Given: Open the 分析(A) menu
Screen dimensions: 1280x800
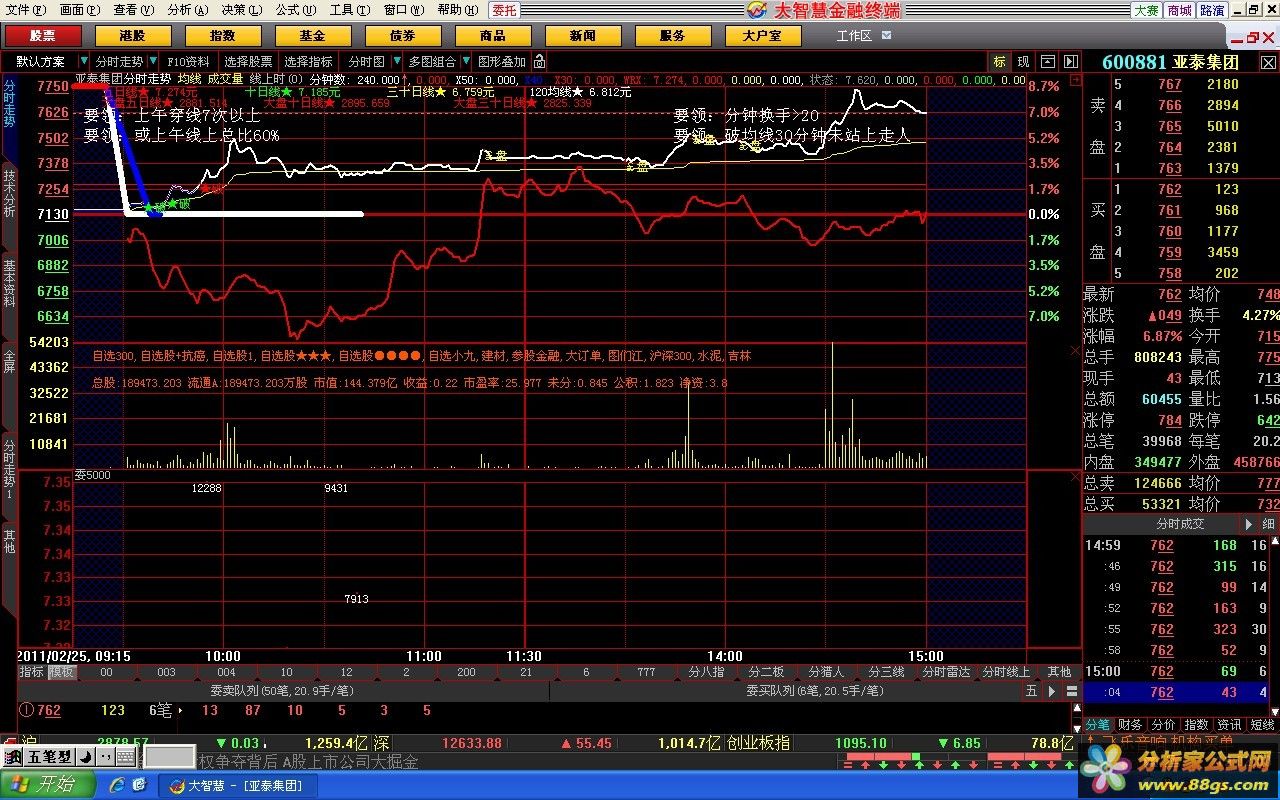Looking at the screenshot, I should pos(187,10).
